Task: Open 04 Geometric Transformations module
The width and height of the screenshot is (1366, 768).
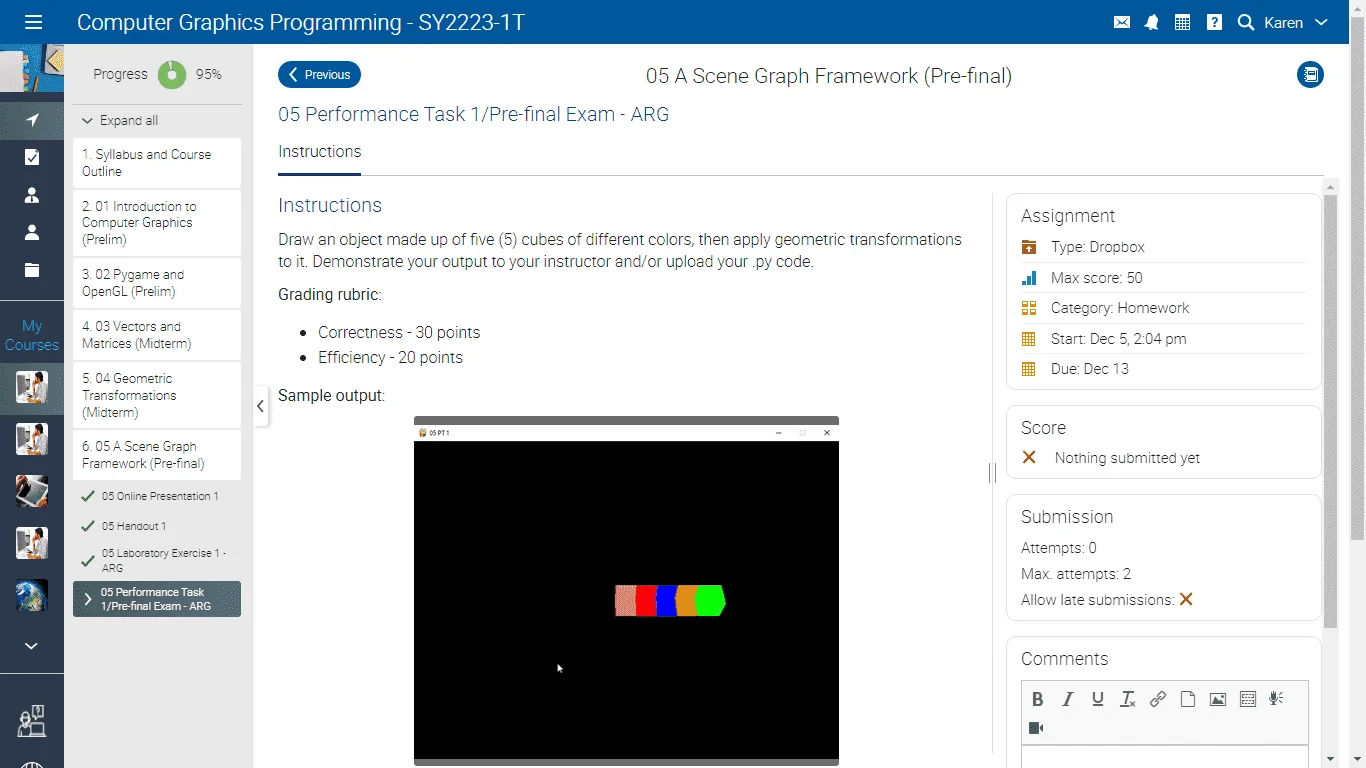Action: (157, 395)
